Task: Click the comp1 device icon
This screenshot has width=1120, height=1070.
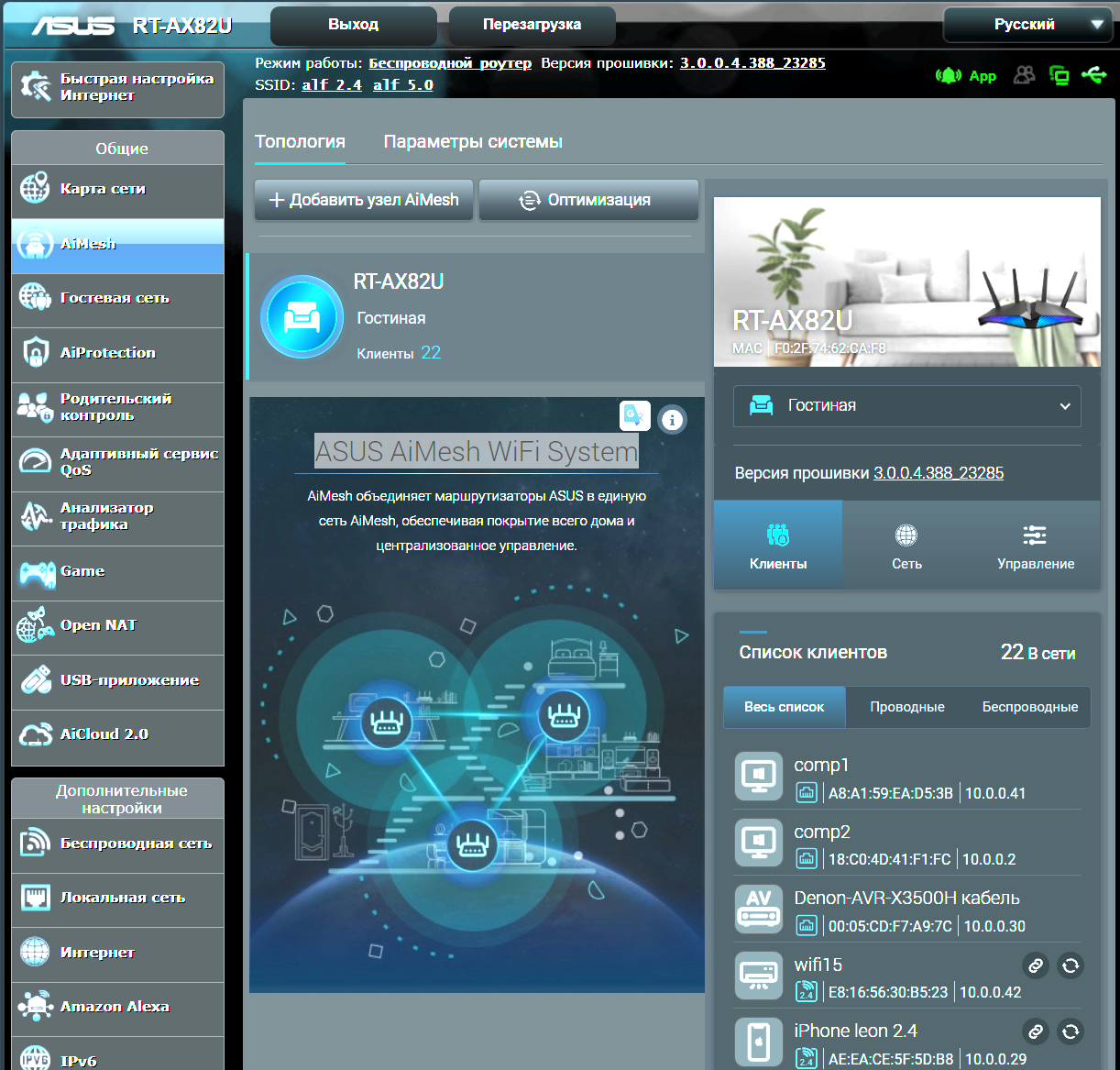Action: coord(759,777)
